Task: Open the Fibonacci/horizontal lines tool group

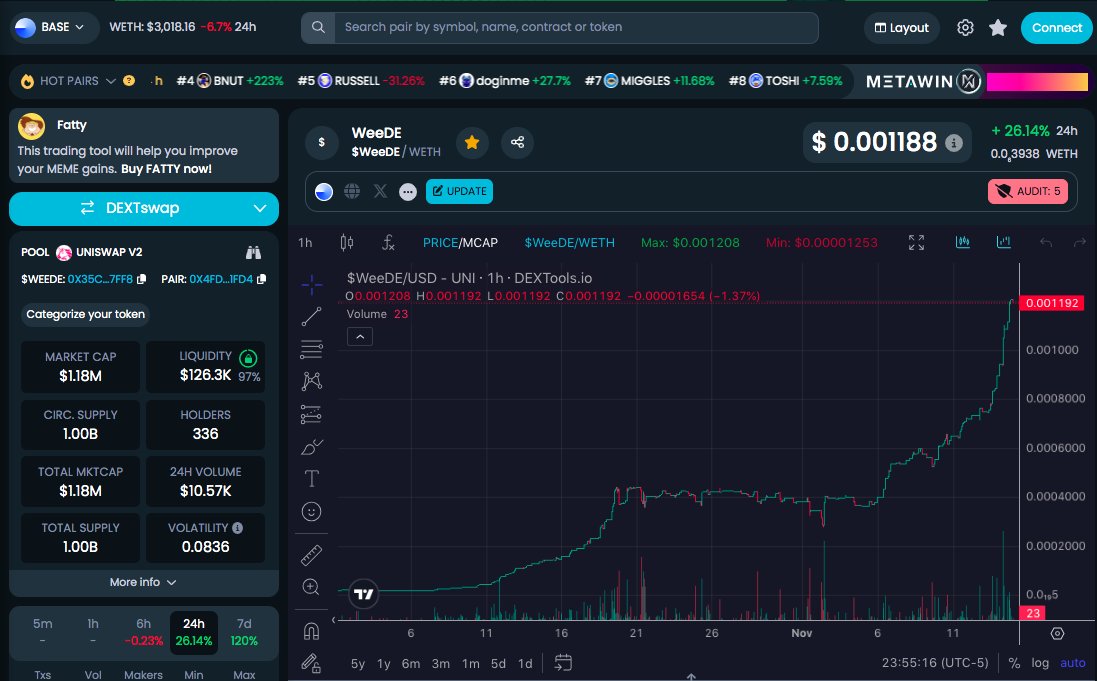Action: coord(311,349)
